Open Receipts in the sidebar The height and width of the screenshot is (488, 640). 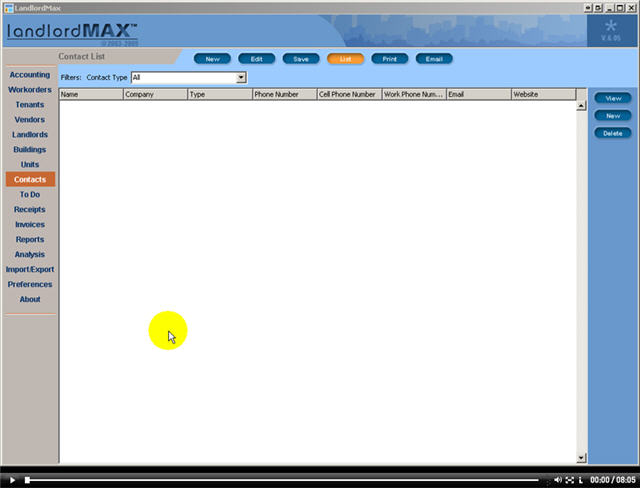(30, 210)
